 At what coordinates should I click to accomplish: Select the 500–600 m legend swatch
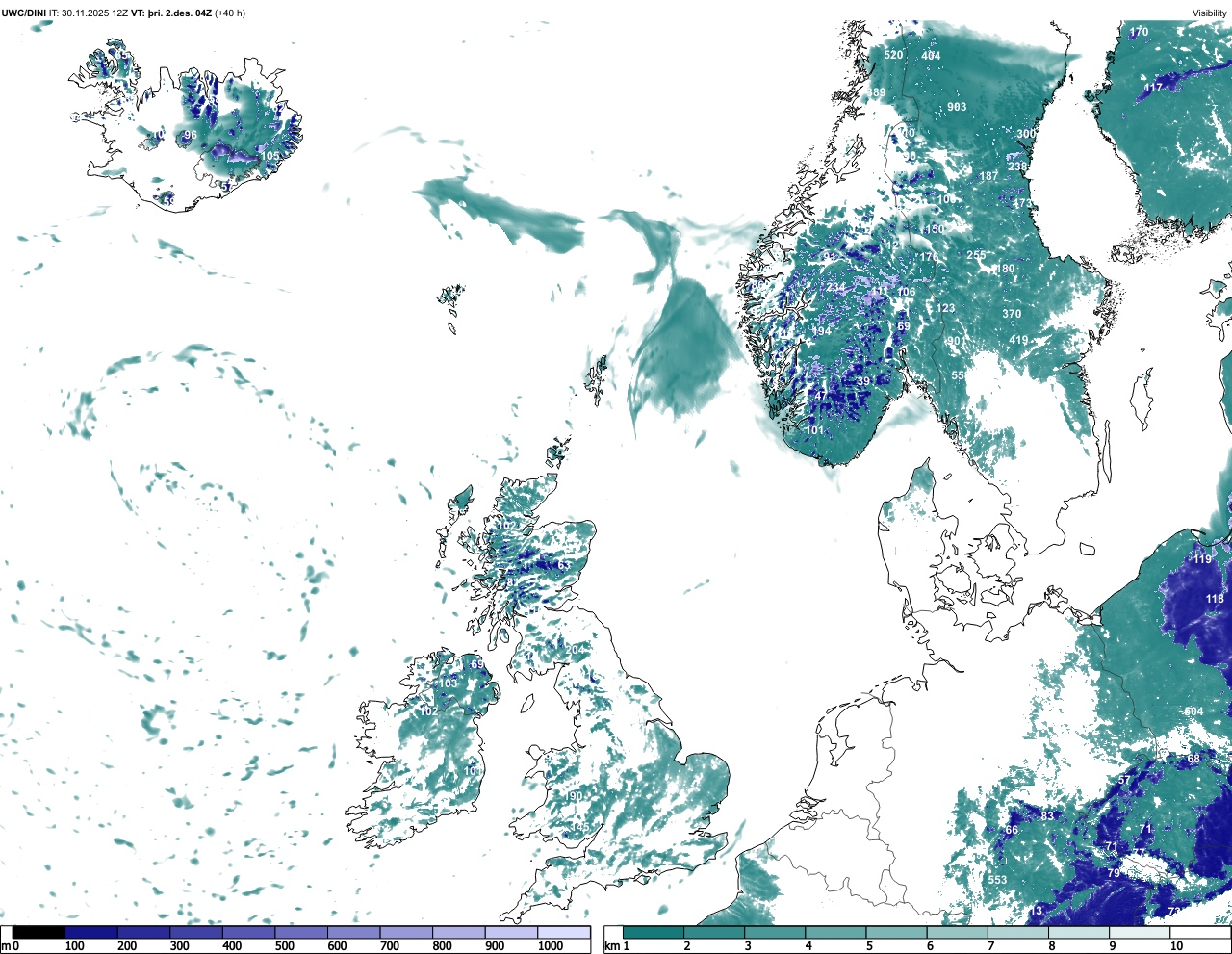301,932
